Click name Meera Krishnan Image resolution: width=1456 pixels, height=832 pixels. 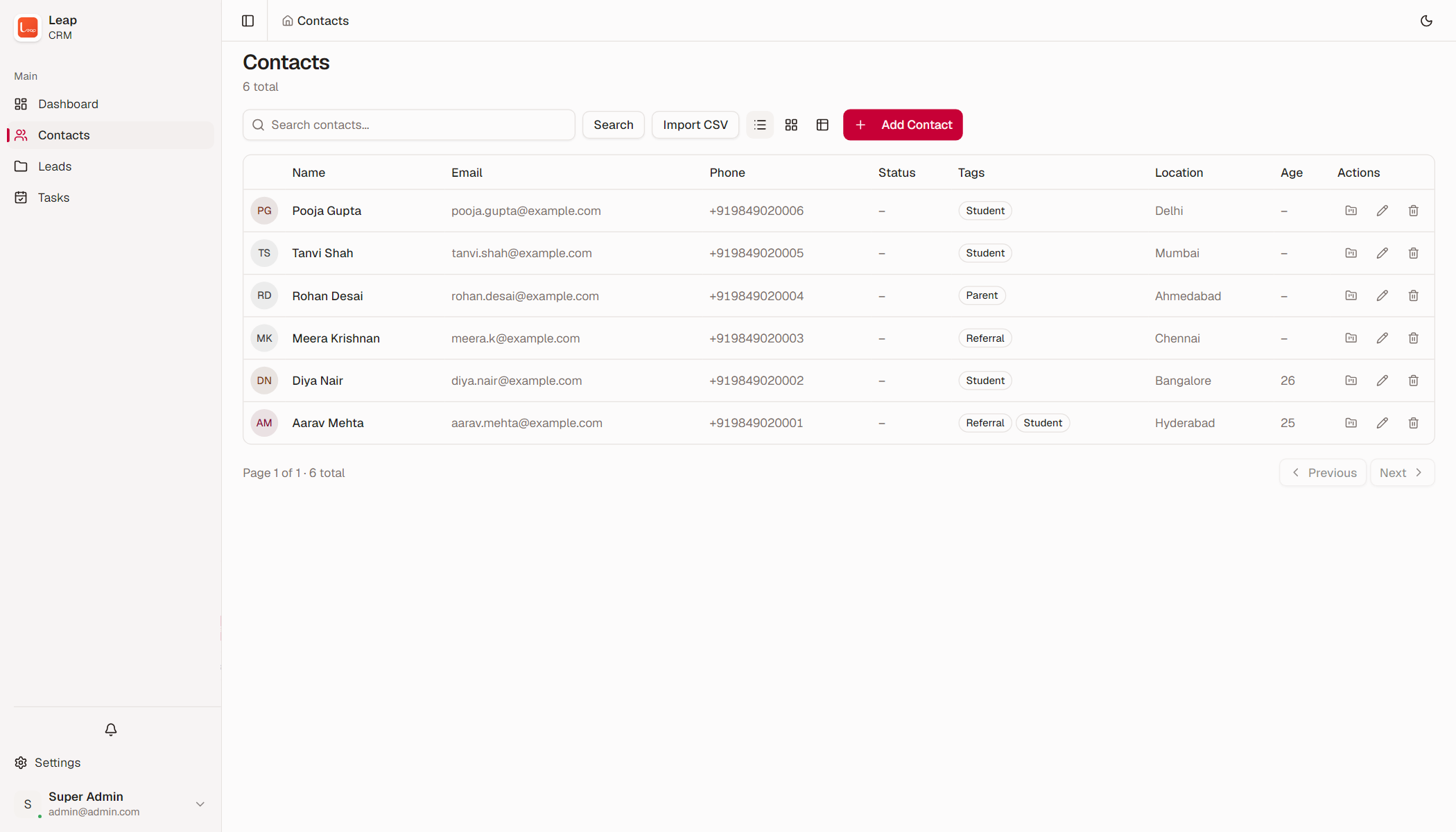pos(336,338)
